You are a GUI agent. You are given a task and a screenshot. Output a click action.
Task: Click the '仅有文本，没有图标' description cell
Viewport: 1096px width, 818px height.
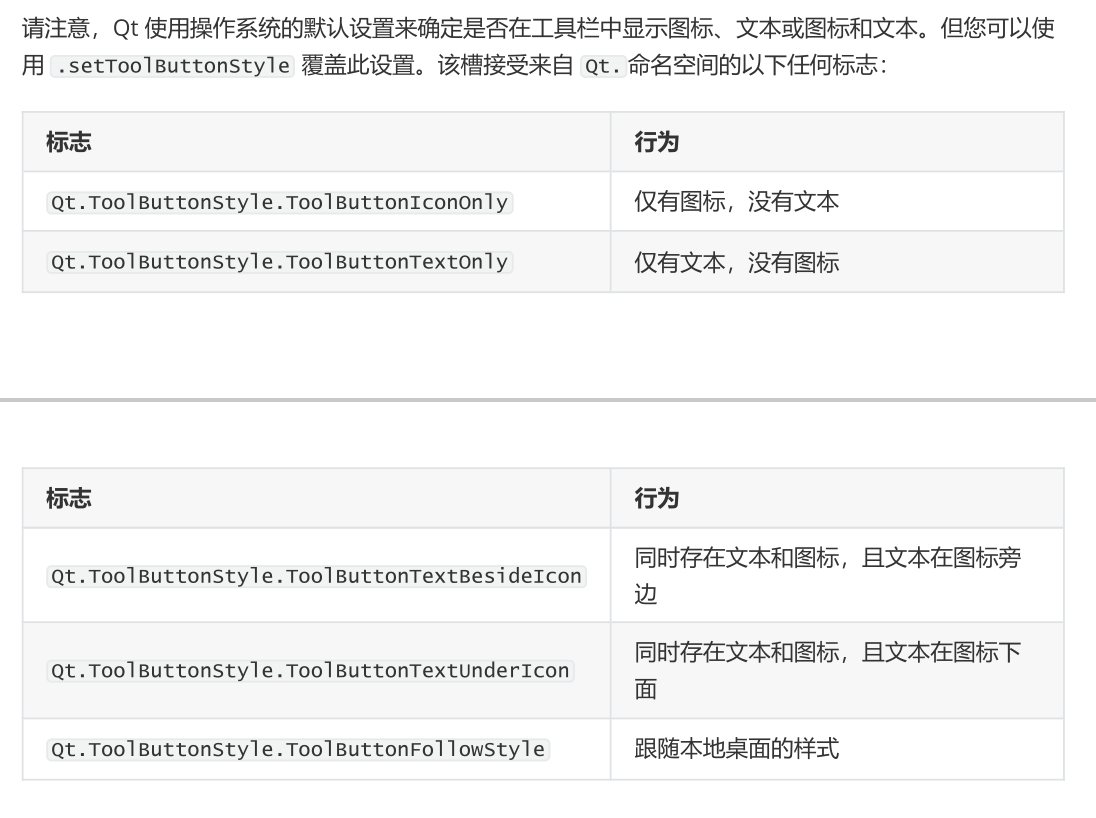(x=736, y=262)
